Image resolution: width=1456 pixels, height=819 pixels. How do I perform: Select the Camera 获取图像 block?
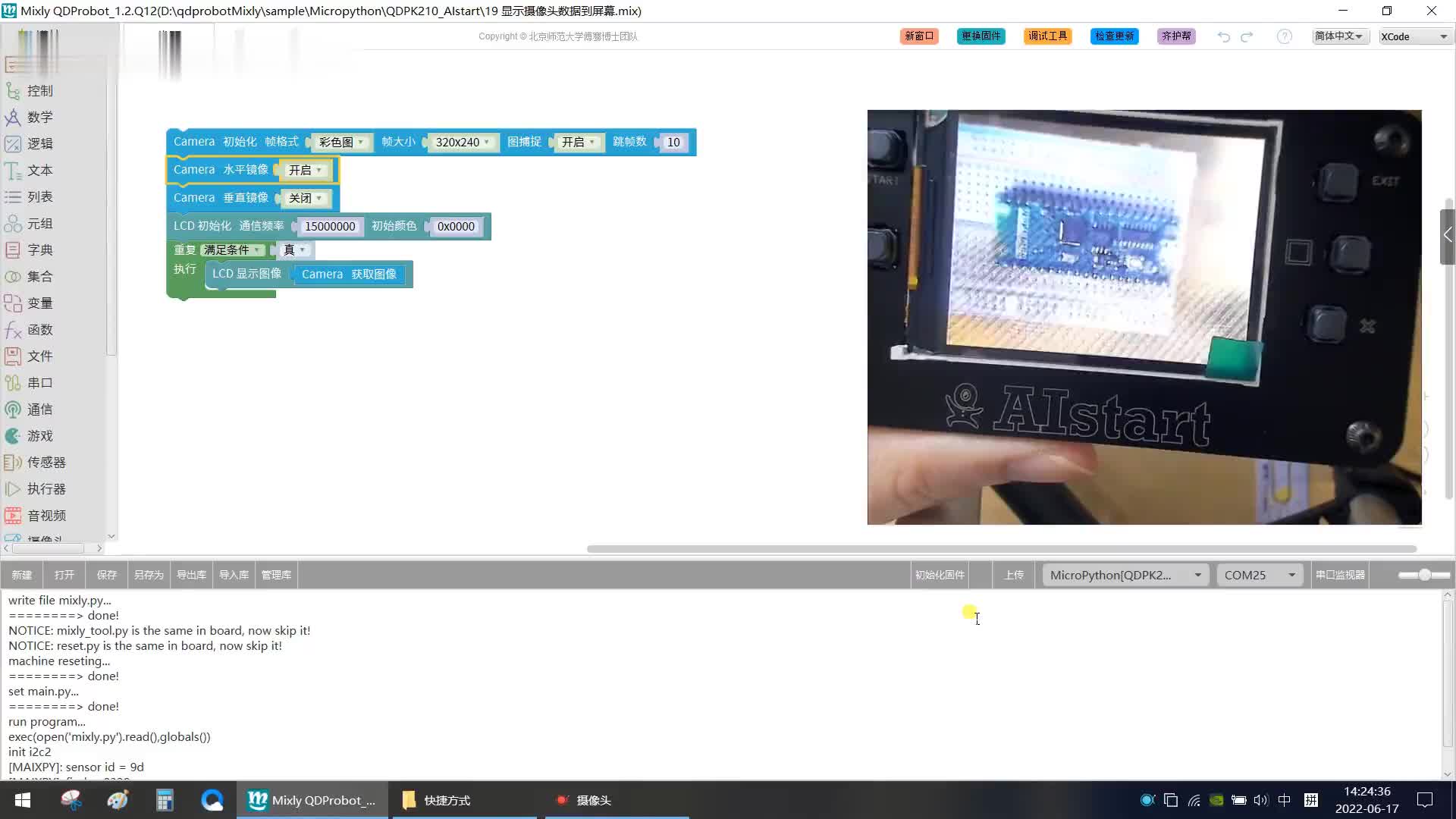349,275
